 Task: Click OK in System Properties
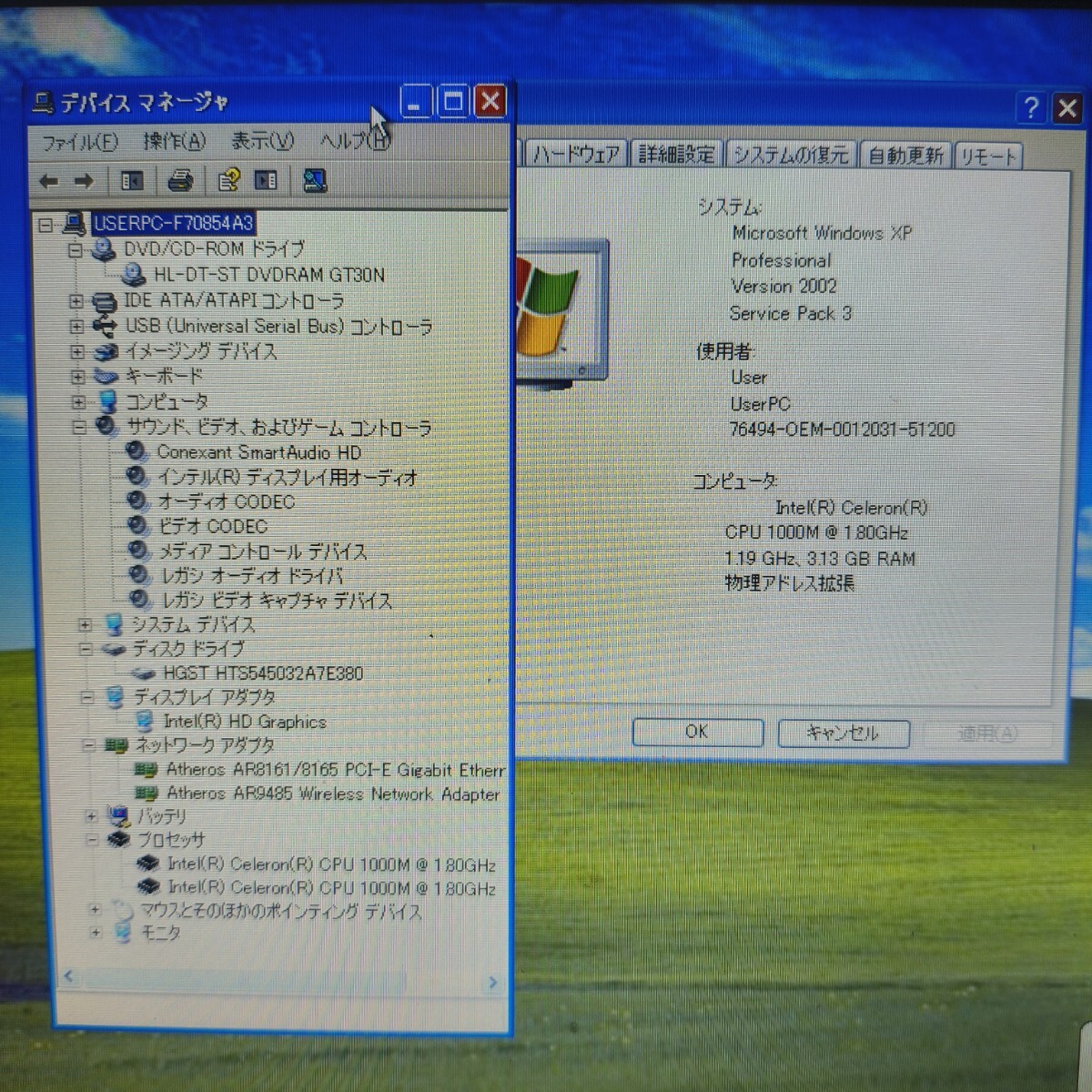click(697, 732)
